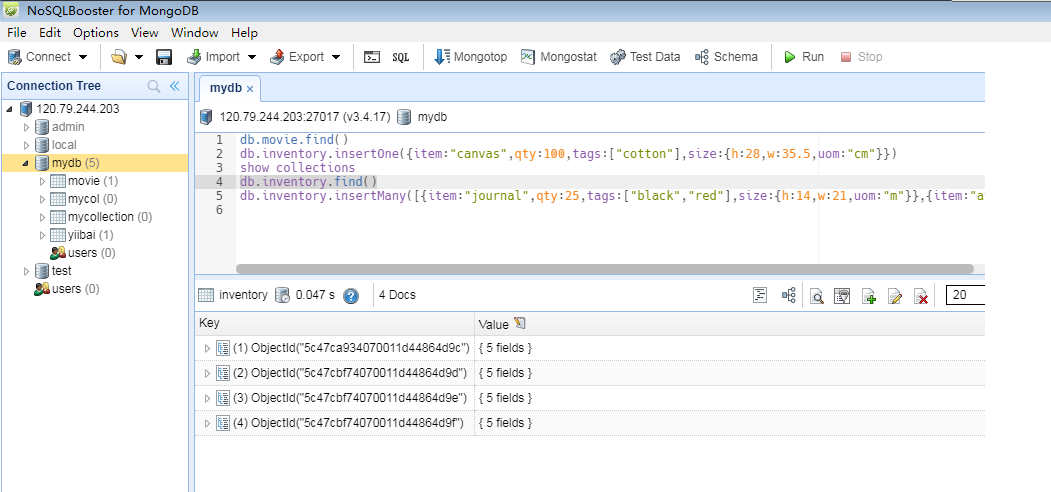This screenshot has width=1051, height=492.
Task: Open the Window menu
Action: point(194,33)
